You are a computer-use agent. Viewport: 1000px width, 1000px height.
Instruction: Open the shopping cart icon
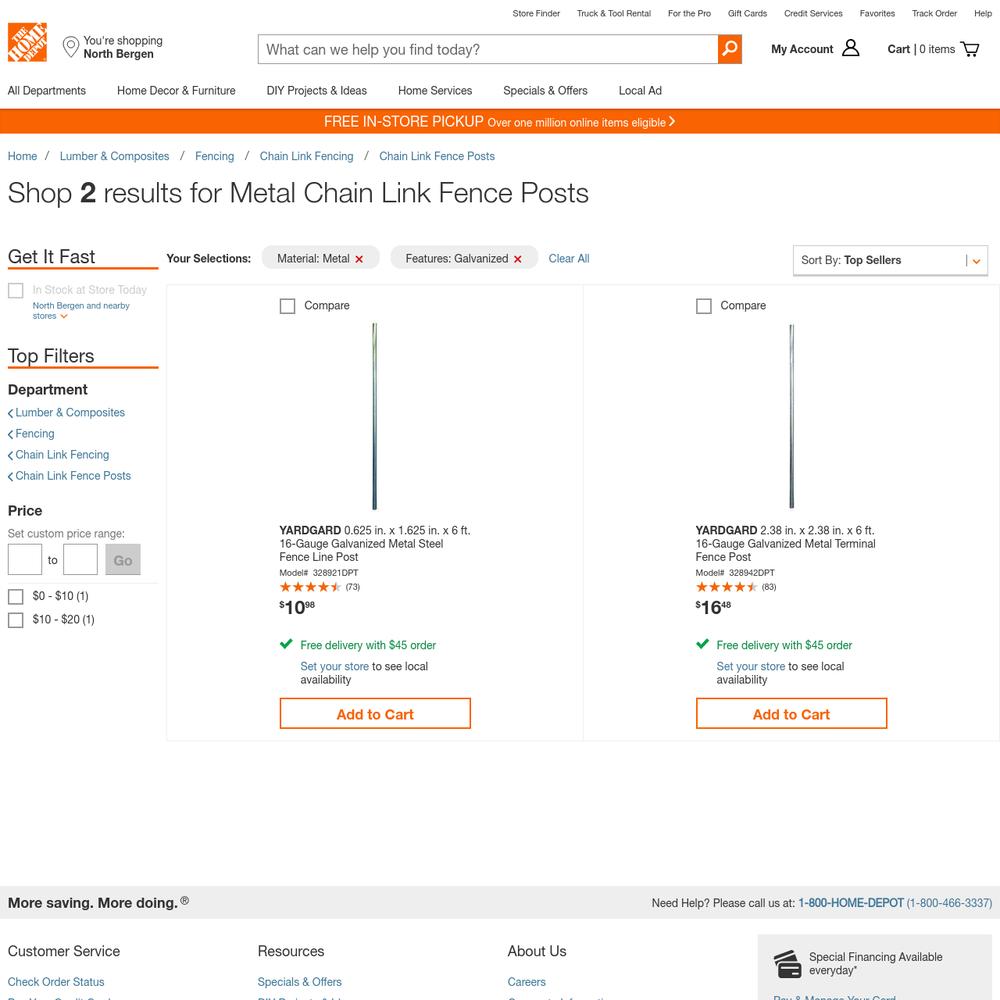(x=969, y=49)
